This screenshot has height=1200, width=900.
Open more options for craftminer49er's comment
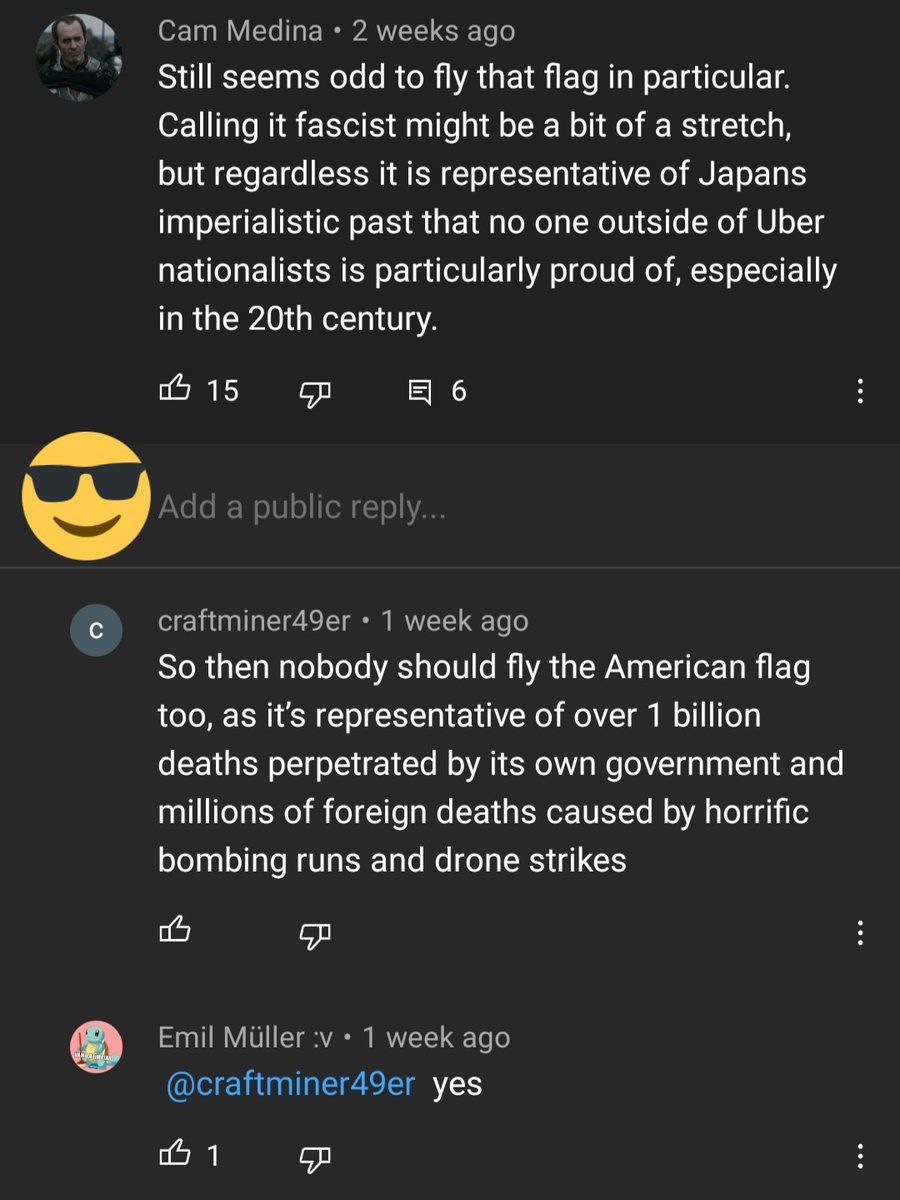click(859, 934)
